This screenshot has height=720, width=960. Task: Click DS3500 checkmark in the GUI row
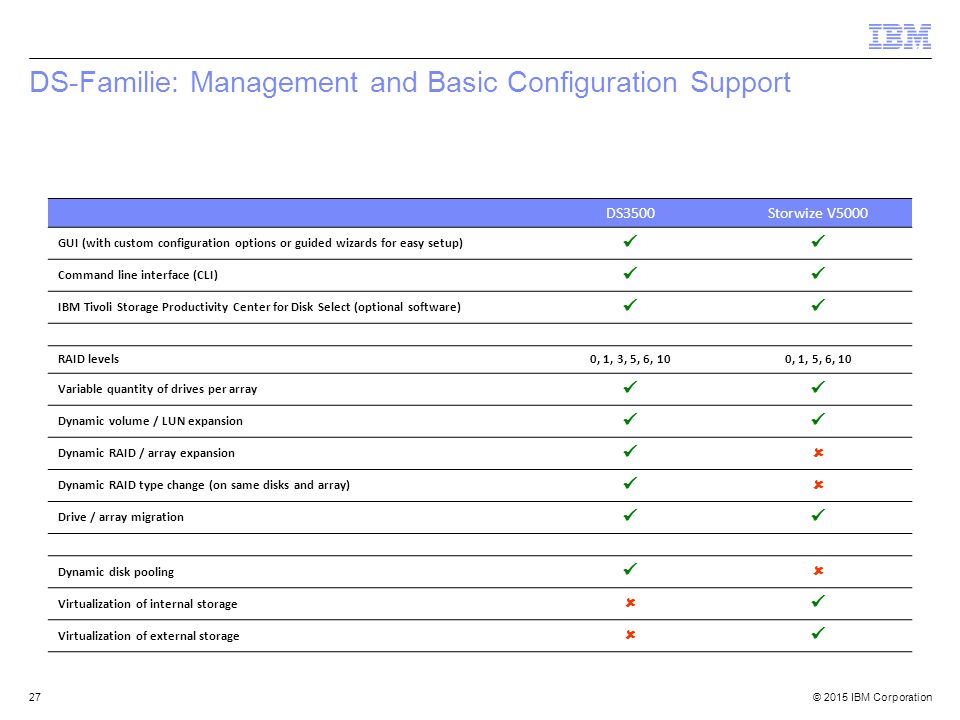click(630, 241)
